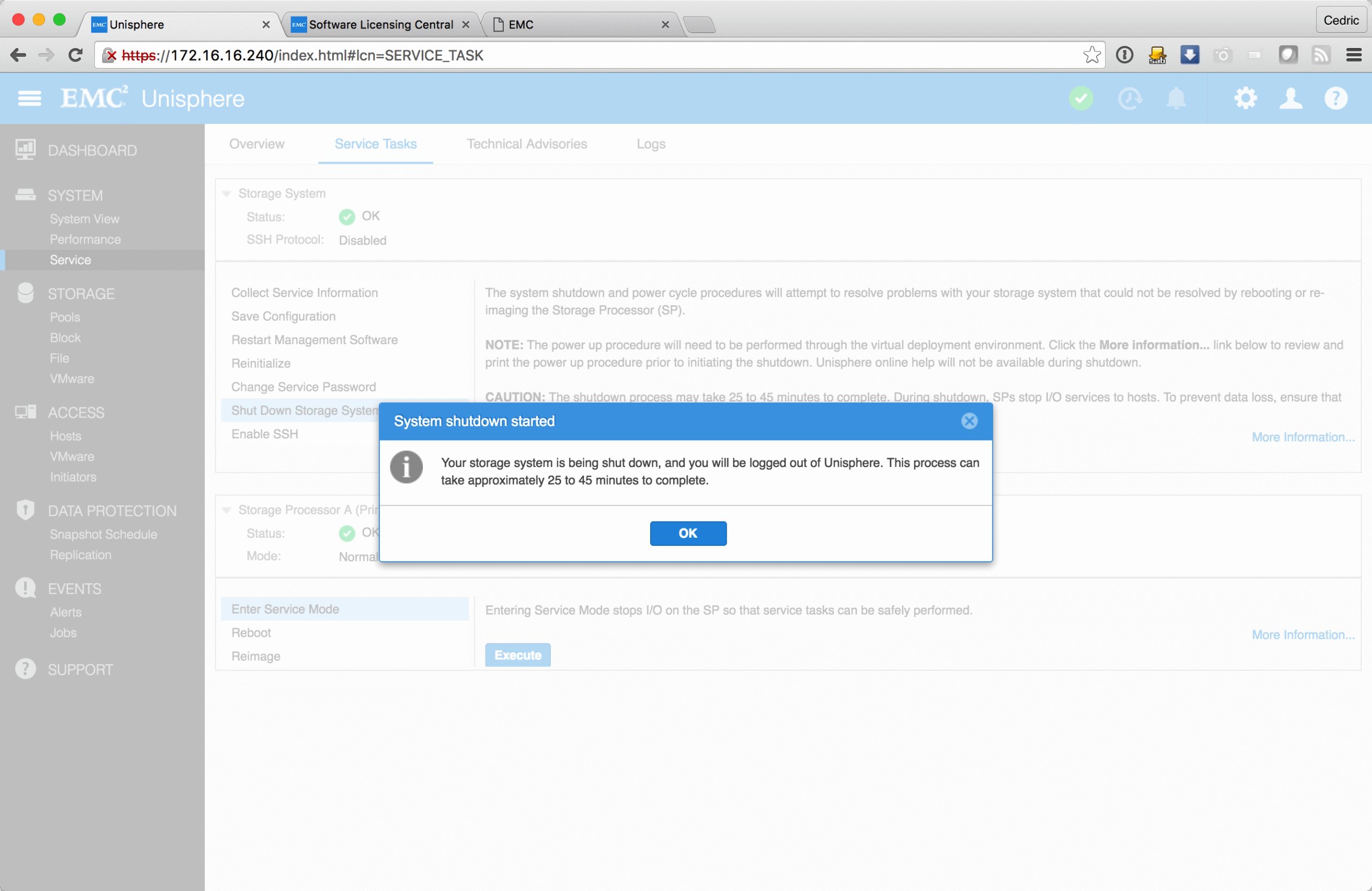Image resolution: width=1372 pixels, height=891 pixels.
Task: Bookmark the page with star icon
Action: pos(1091,55)
